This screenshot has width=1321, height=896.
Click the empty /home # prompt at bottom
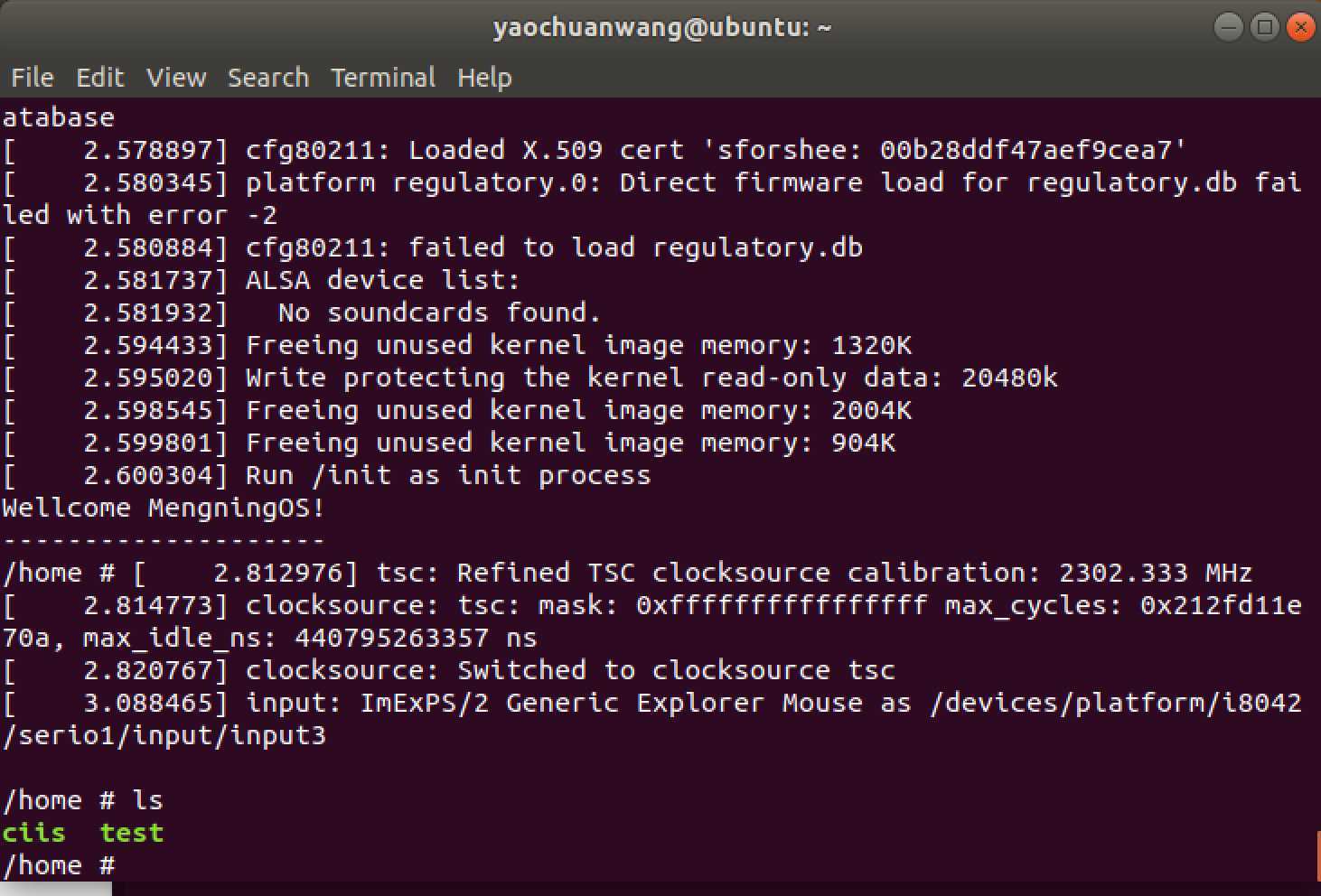(59, 865)
